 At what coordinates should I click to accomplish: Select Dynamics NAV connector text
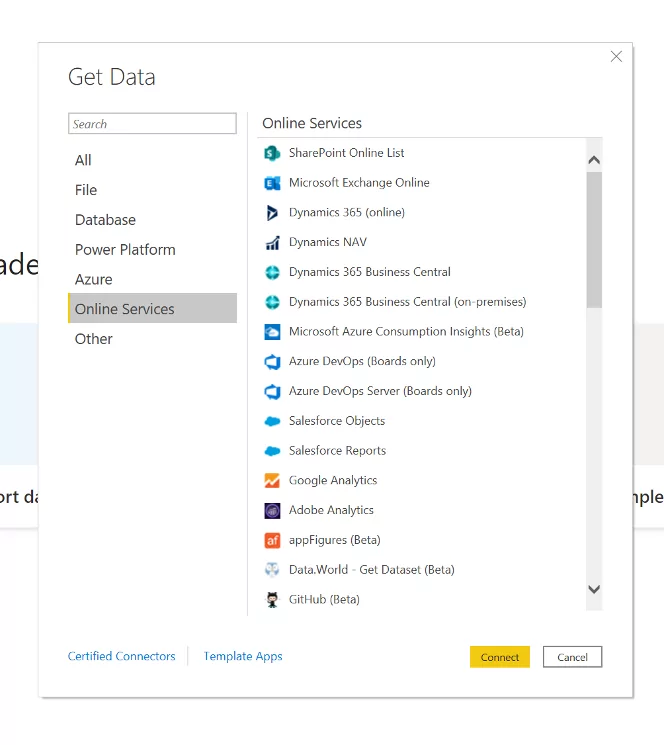click(328, 242)
